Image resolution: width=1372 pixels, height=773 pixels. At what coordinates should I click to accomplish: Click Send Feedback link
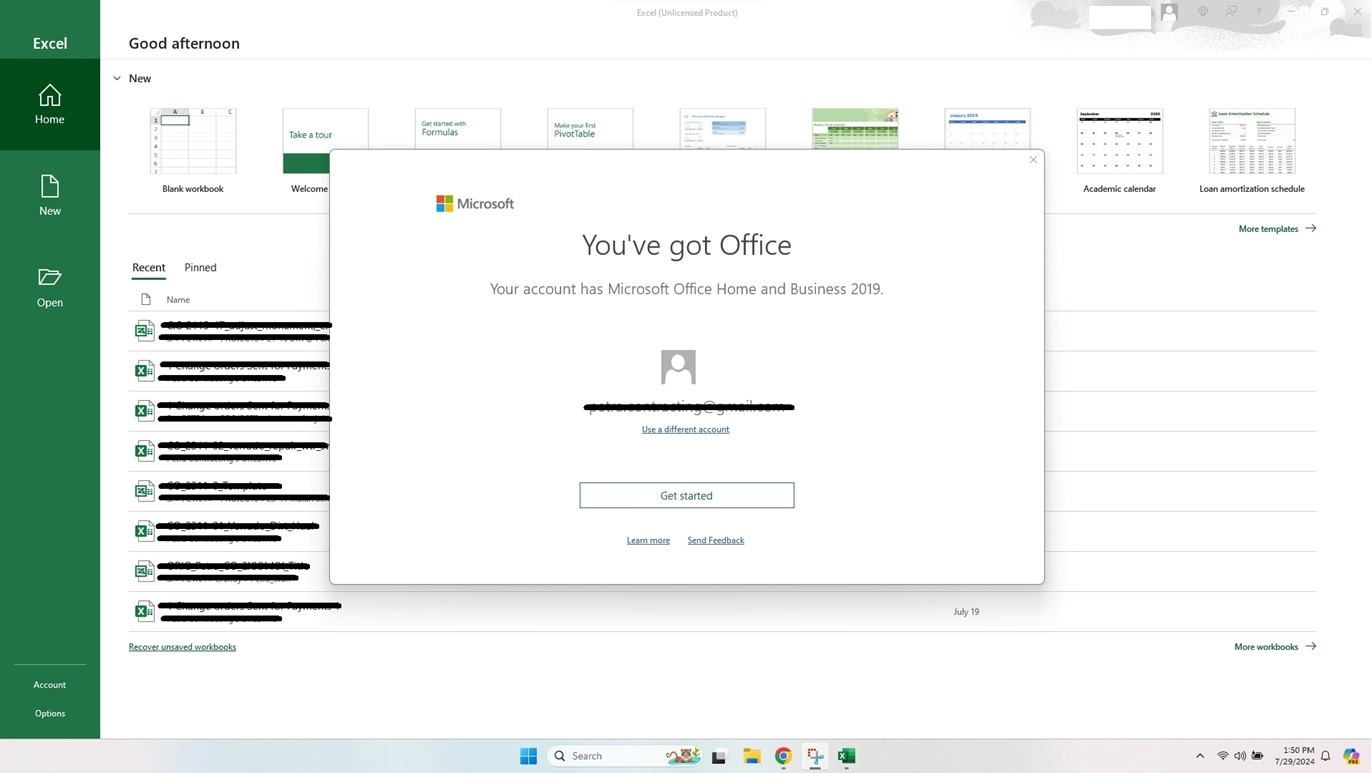(x=716, y=540)
